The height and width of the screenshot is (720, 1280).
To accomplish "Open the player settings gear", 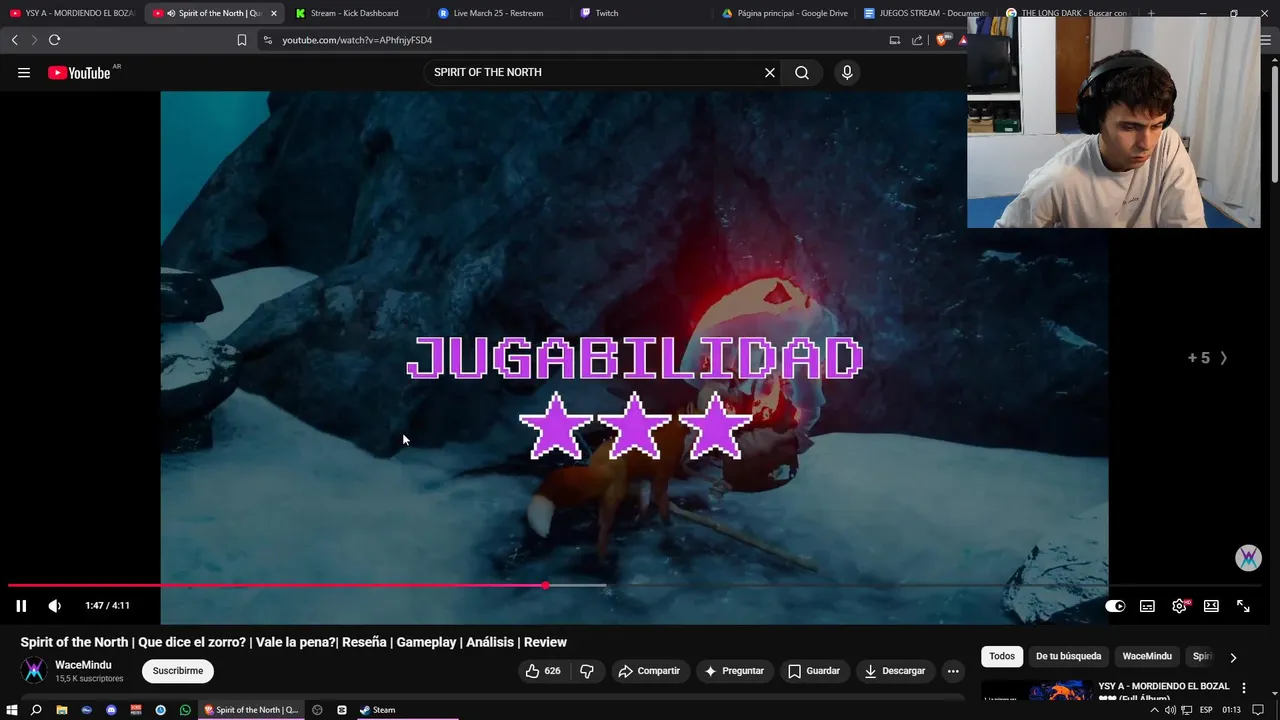I will coord(1180,606).
